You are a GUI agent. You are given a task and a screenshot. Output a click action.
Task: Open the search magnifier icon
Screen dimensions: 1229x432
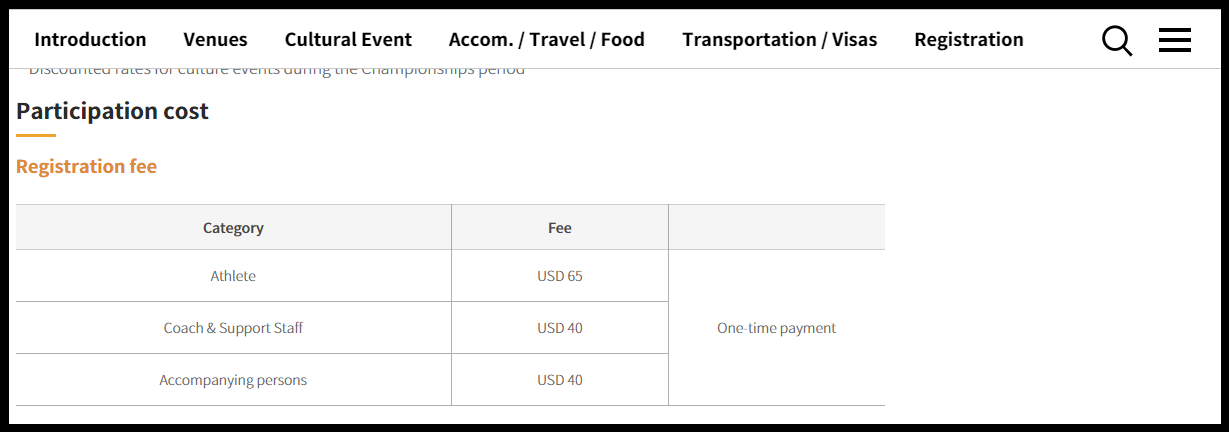tap(1116, 41)
